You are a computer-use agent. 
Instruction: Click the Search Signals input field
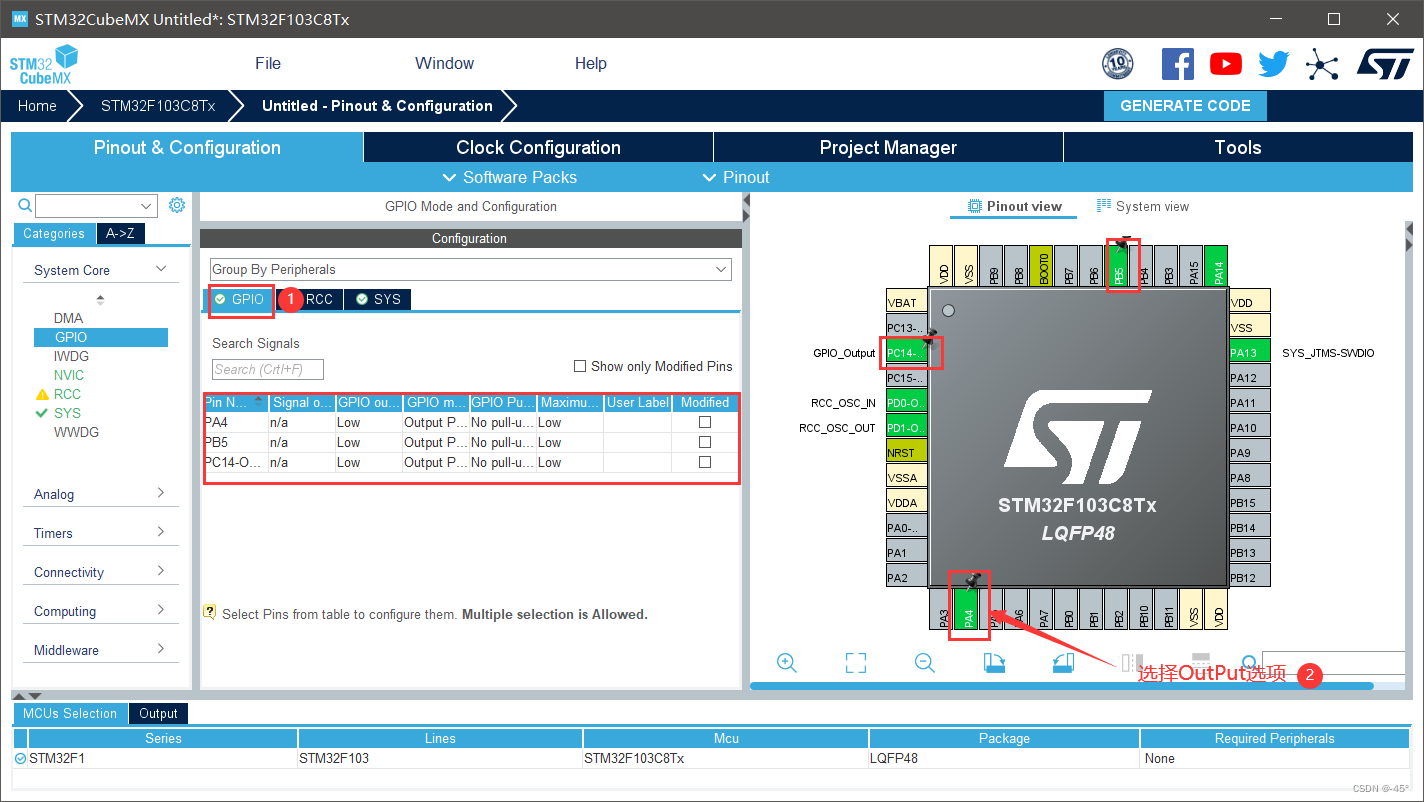(x=268, y=369)
